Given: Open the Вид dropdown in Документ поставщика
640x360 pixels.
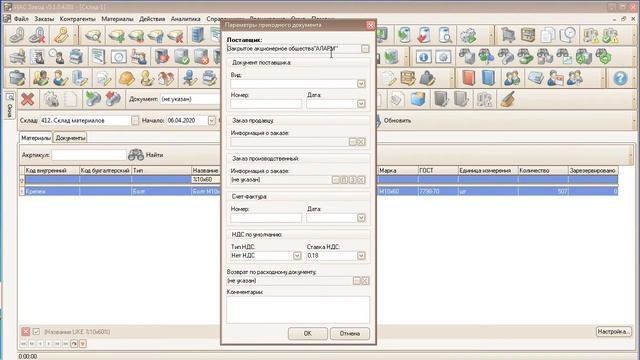Looking at the screenshot, I should pos(361,84).
